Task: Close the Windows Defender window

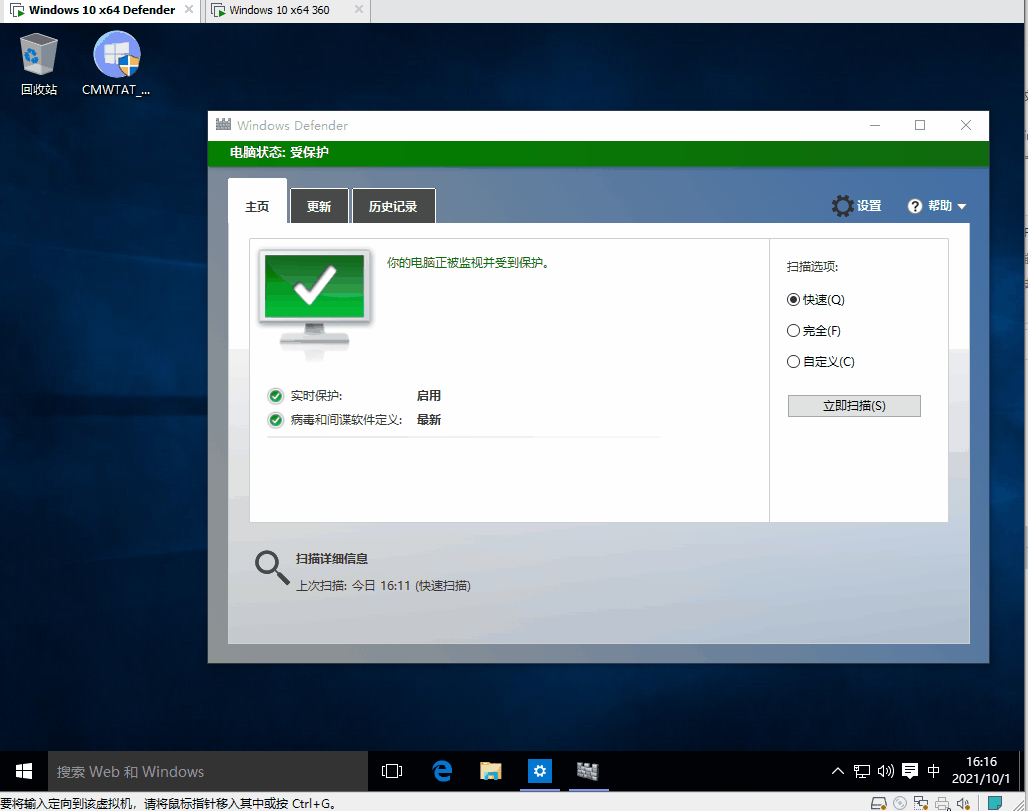Action: point(966,125)
